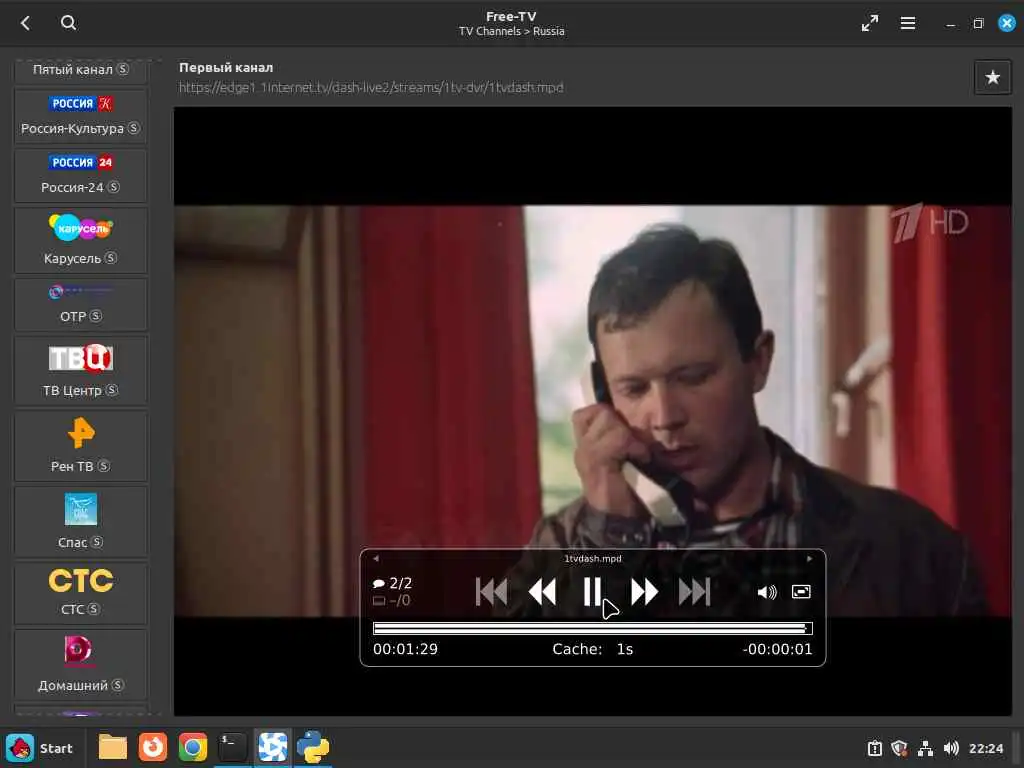
Task: Open the terminal in taskbar
Action: pyautogui.click(x=232, y=747)
